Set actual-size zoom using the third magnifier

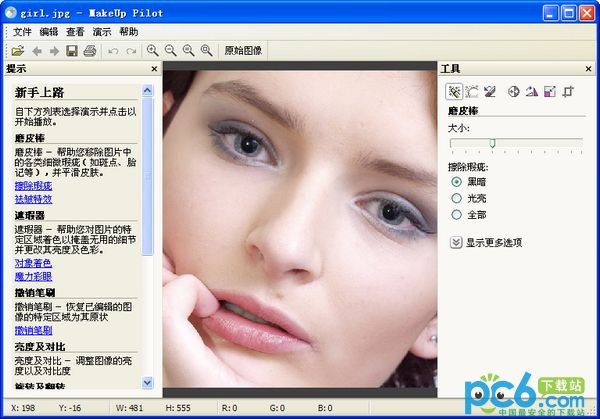pos(189,51)
